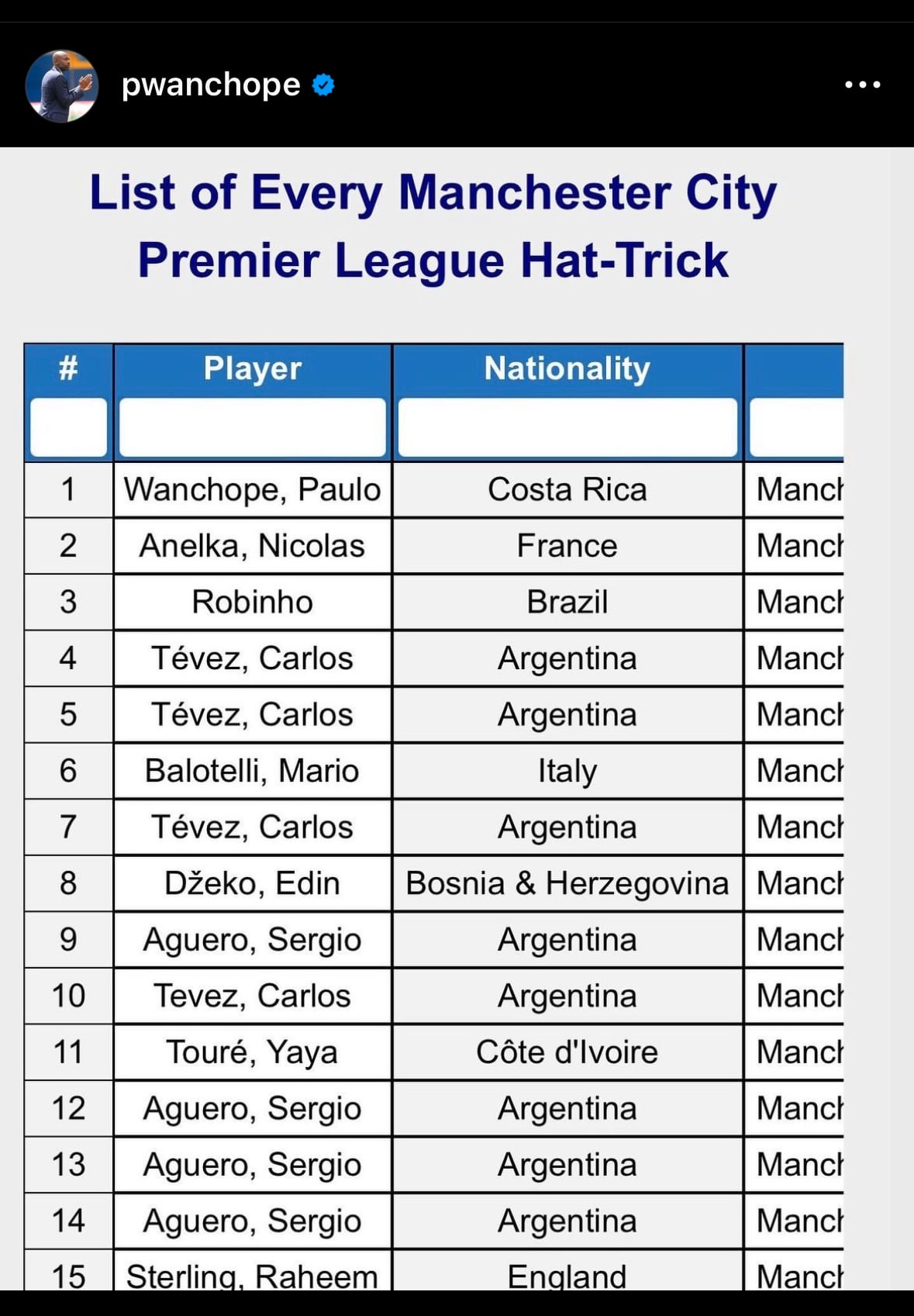Open the pwanchope profile picture
The width and height of the screenshot is (914, 1316).
point(62,85)
